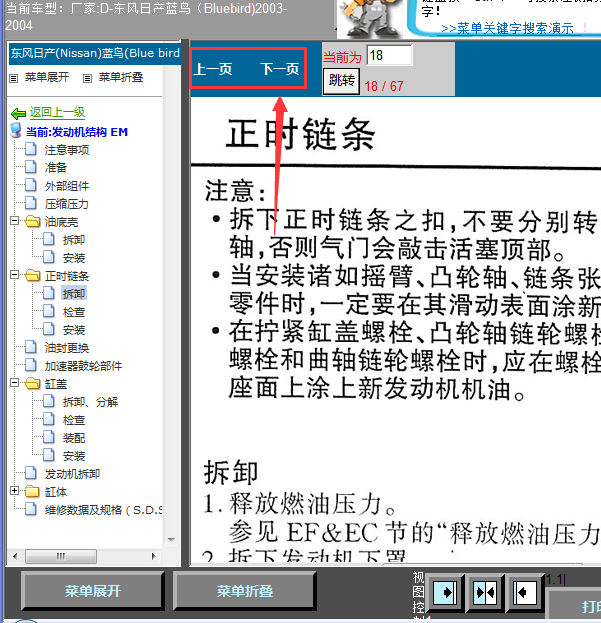The image size is (601, 623).
Task: Click tree panel horizontal scrollbar left arrow
Action: pyautogui.click(x=15, y=556)
